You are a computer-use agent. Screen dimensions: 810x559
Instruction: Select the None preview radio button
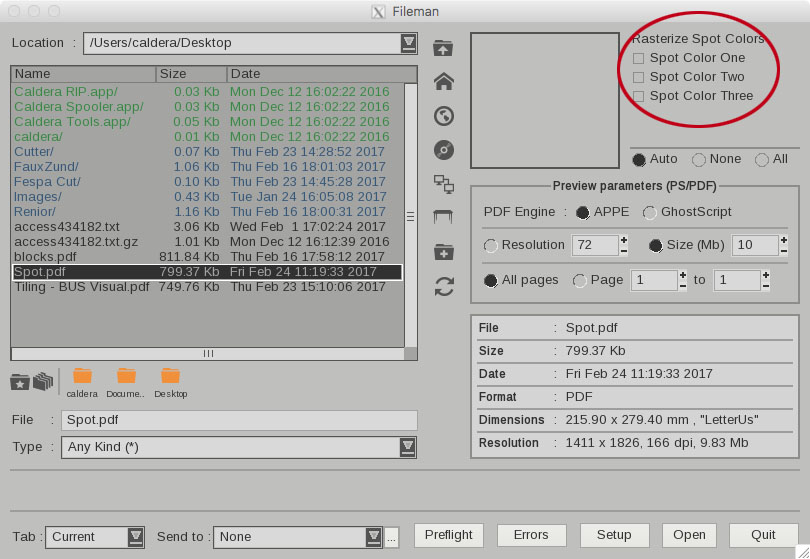699,159
